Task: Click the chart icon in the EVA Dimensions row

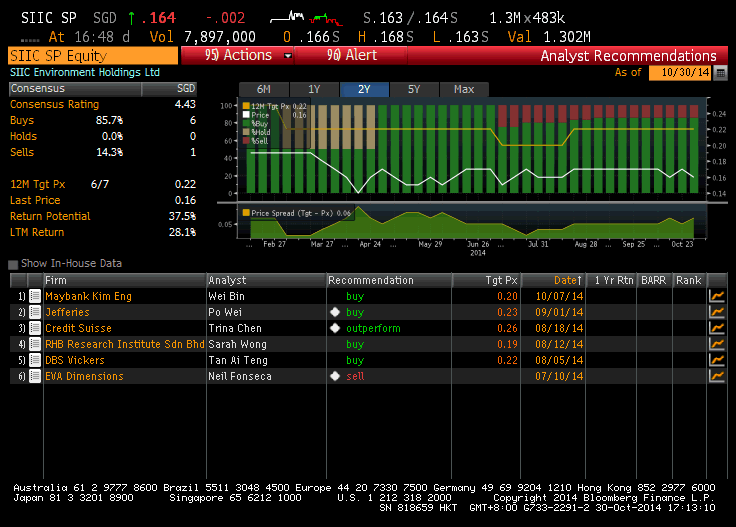Action: click(x=717, y=376)
